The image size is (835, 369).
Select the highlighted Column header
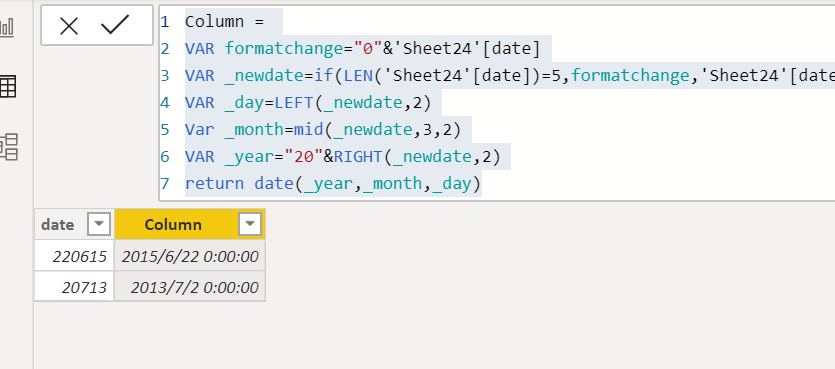[x=190, y=224]
